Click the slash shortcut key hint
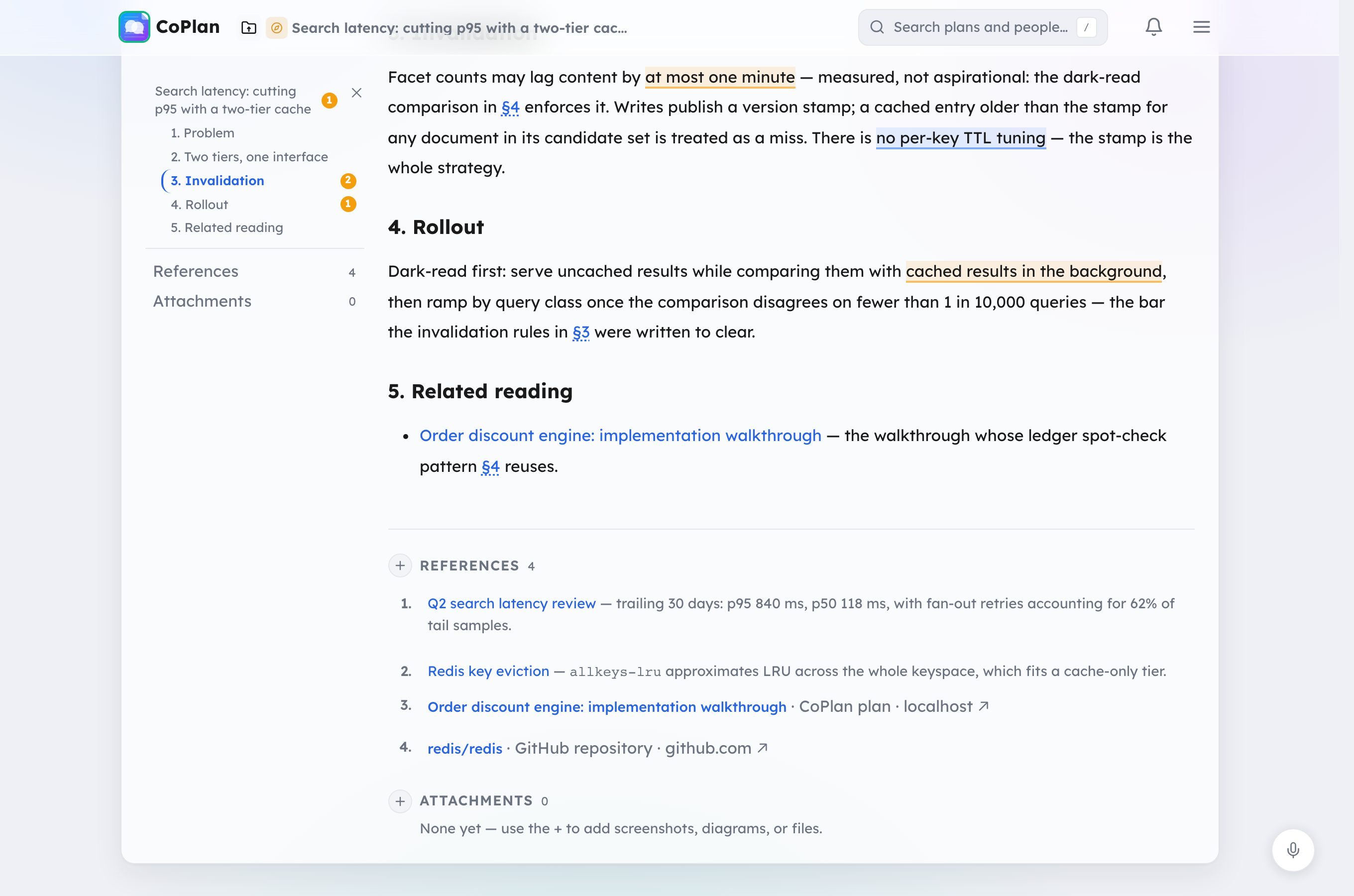 (x=1086, y=27)
